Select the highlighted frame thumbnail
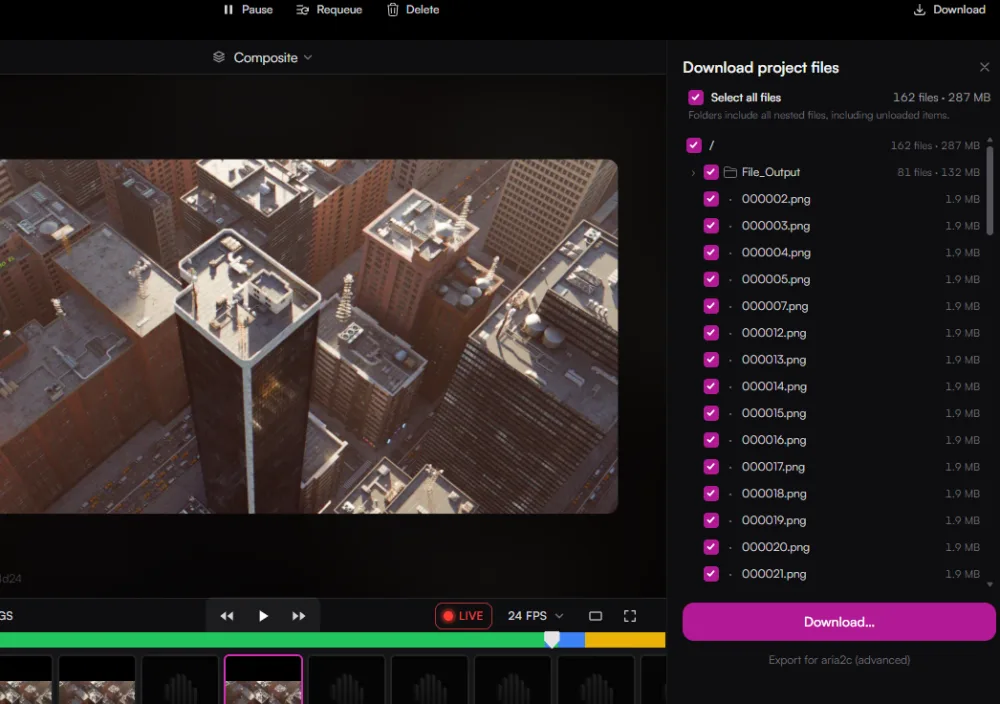This screenshot has width=1000, height=704. [263, 679]
